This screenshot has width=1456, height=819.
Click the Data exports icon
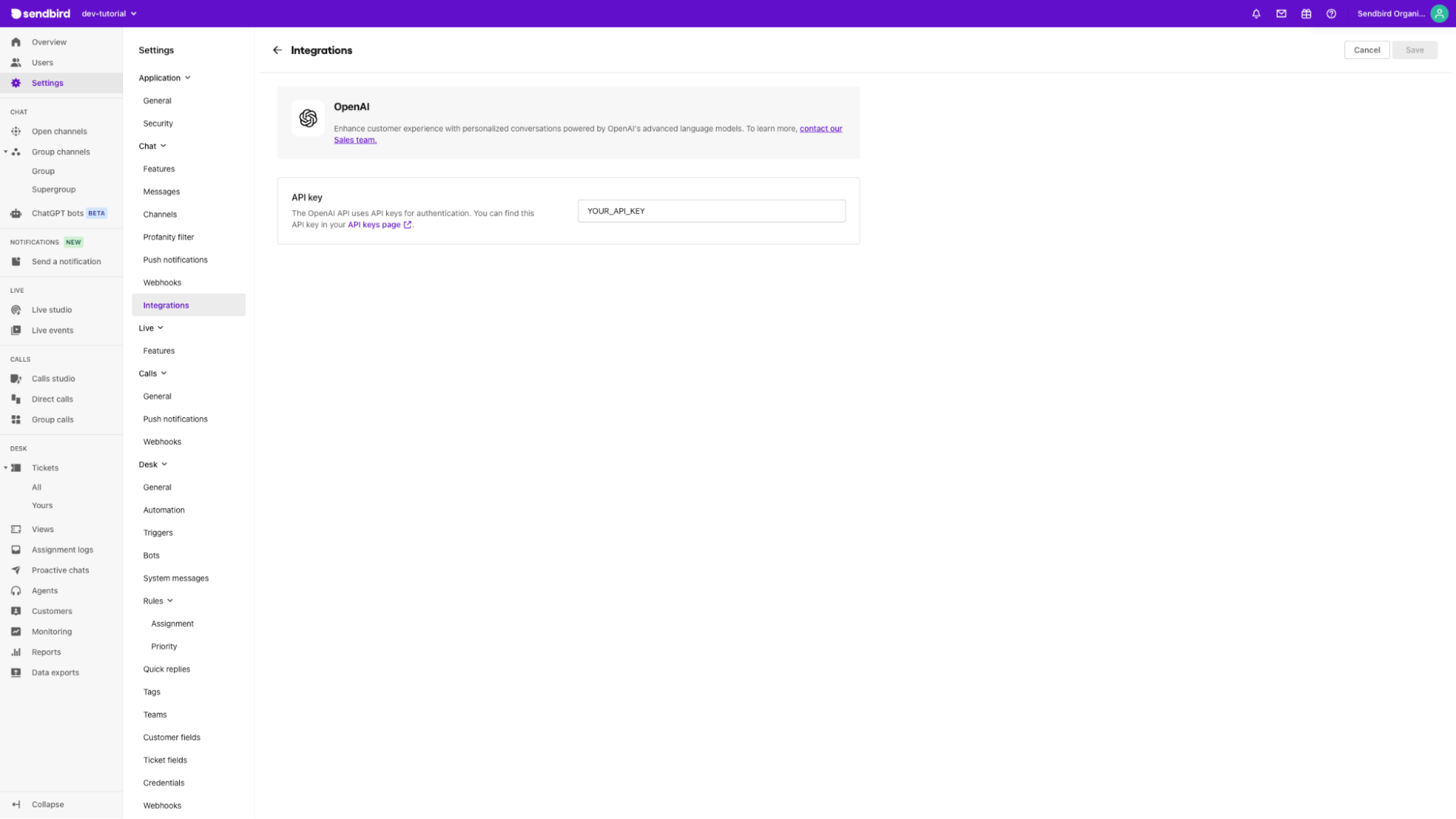pyautogui.click(x=16, y=673)
